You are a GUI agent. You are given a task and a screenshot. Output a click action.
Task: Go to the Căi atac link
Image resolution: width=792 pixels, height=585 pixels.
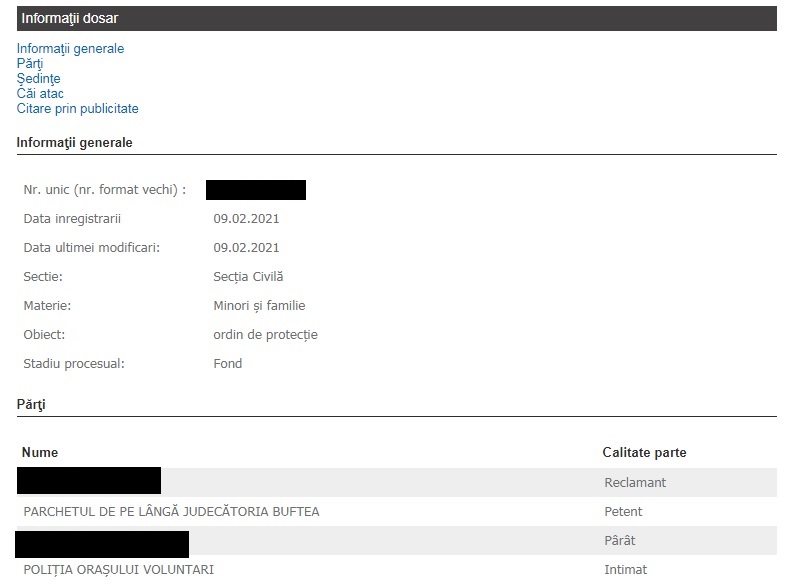click(40, 93)
